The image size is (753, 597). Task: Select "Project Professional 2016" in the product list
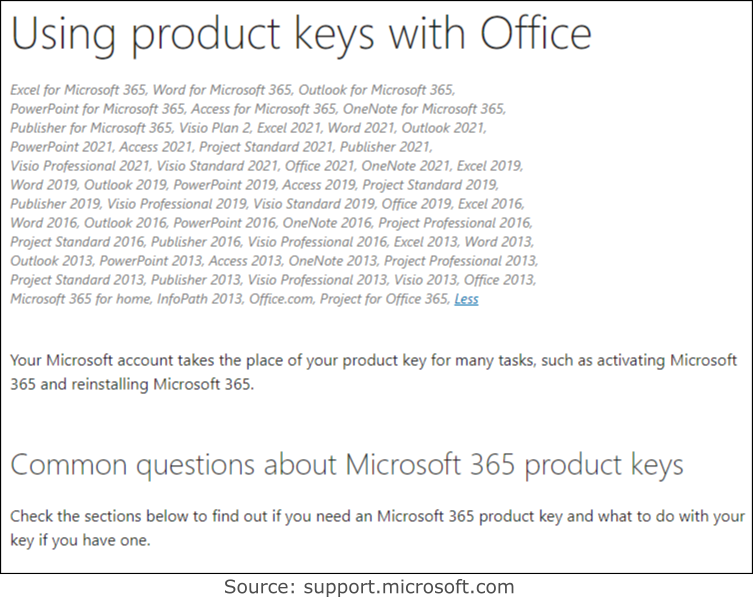(454, 223)
